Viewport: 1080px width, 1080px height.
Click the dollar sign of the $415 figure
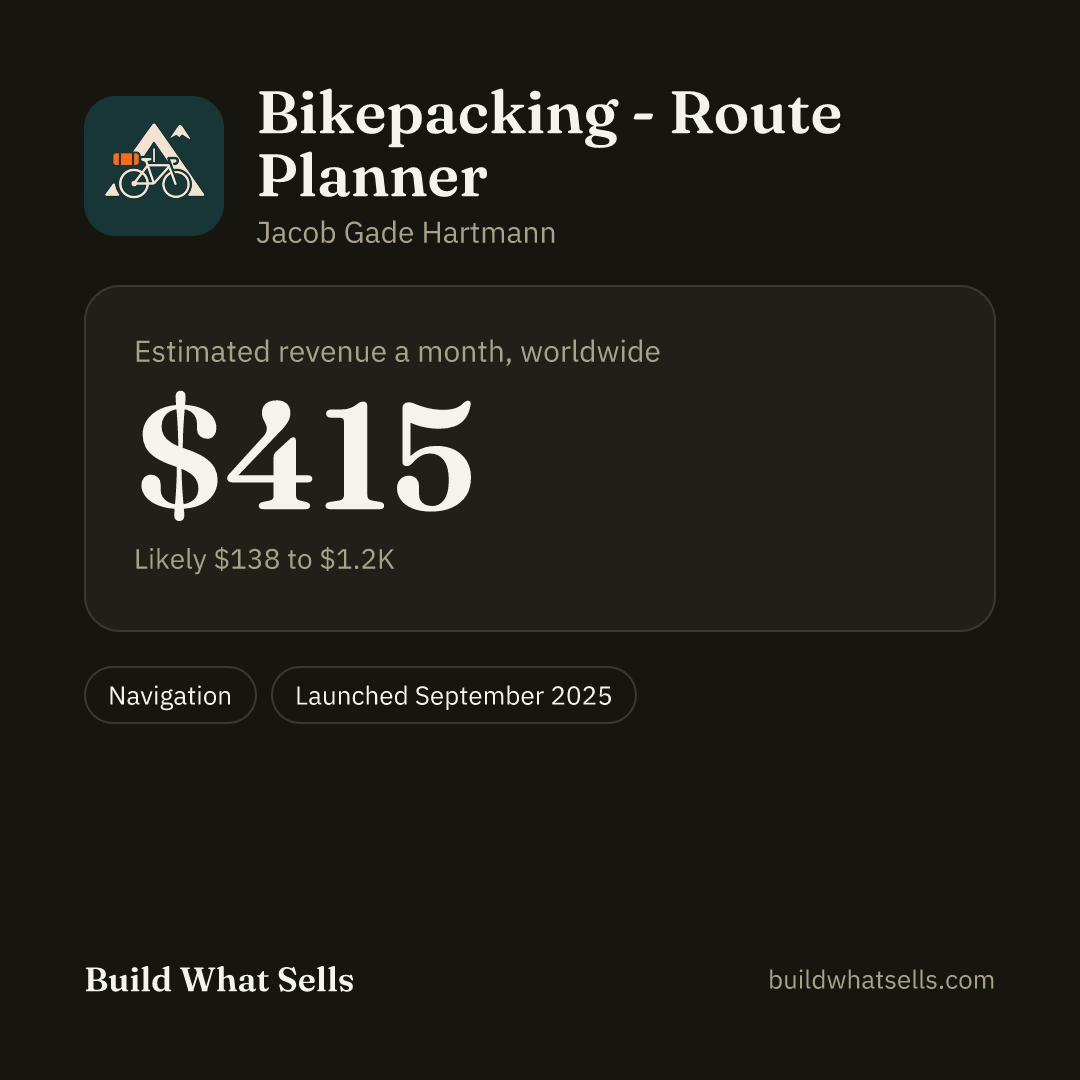178,455
